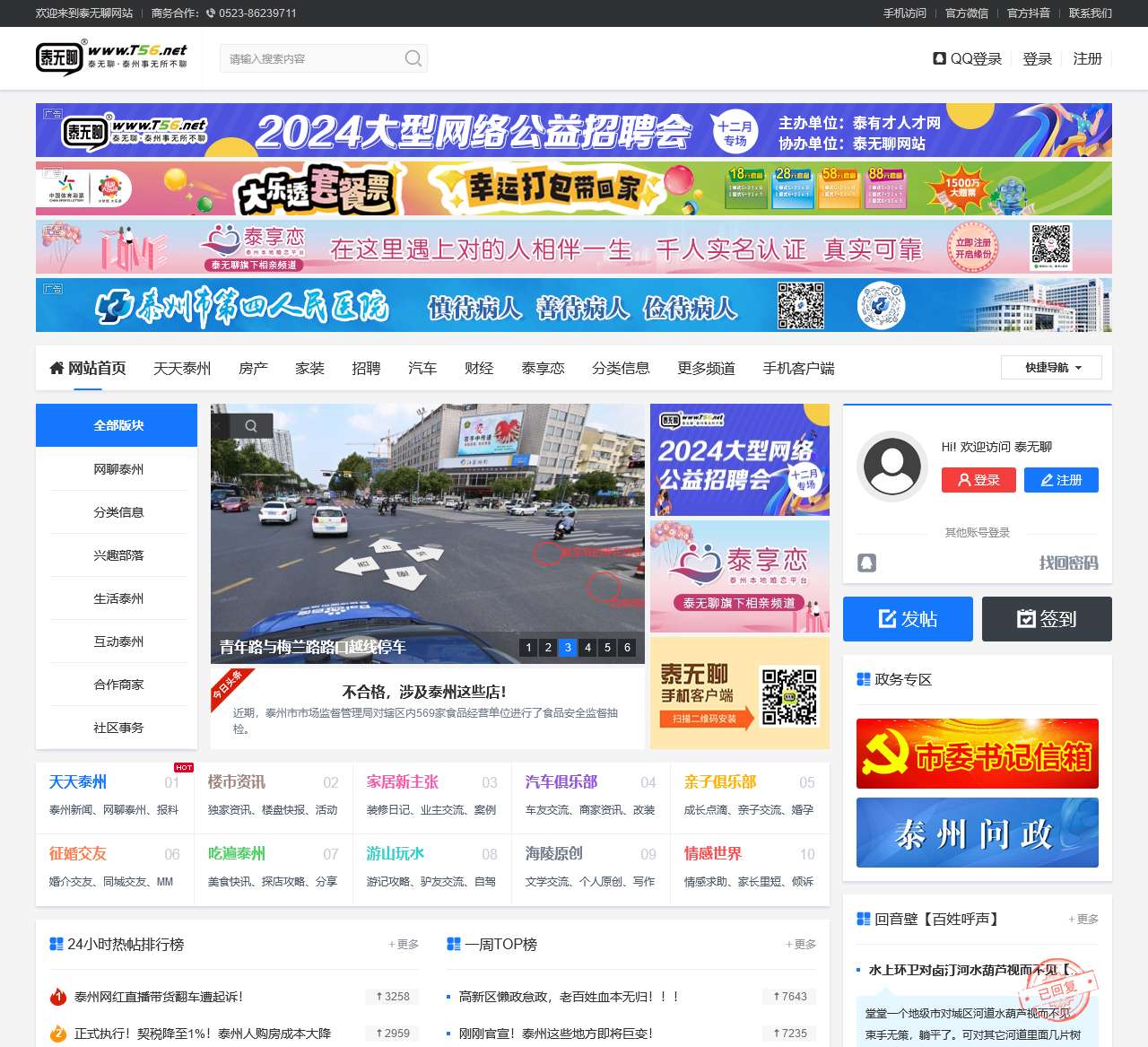Click the 24小时热帖排行榜 grid icon

(x=57, y=944)
